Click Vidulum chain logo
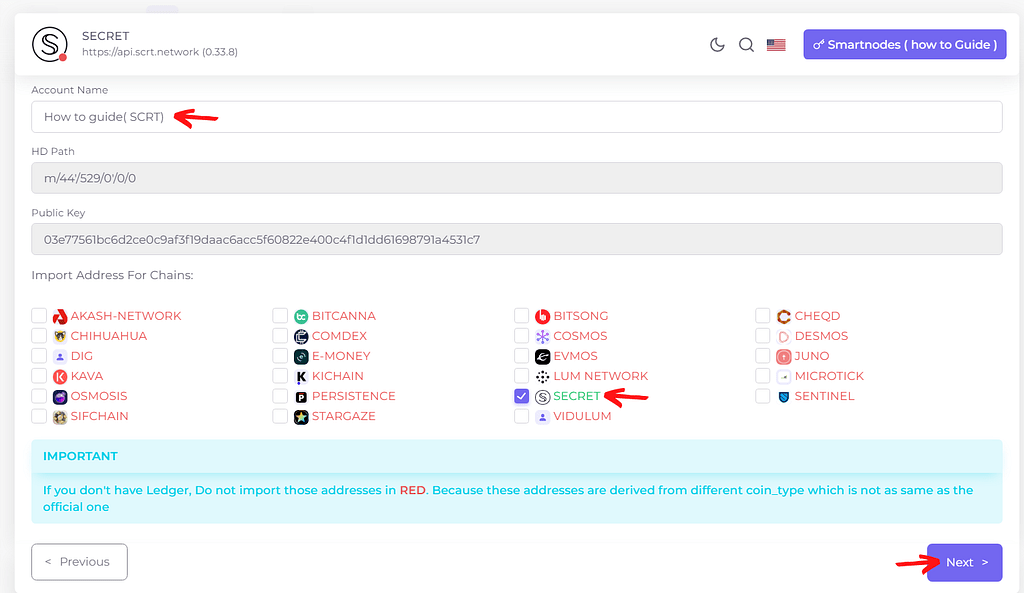This screenshot has width=1024, height=593. 543,417
